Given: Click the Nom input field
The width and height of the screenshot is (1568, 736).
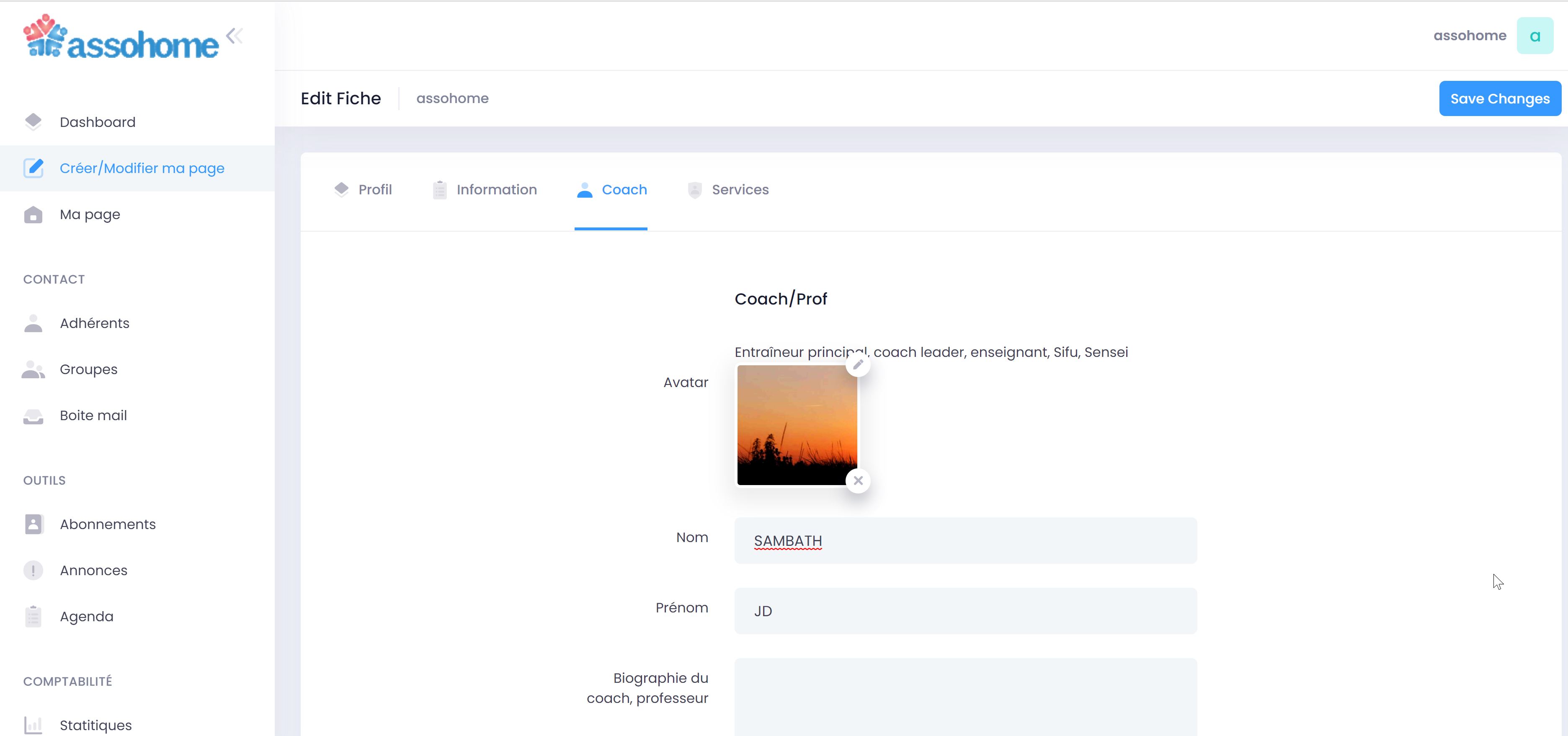Looking at the screenshot, I should point(966,541).
